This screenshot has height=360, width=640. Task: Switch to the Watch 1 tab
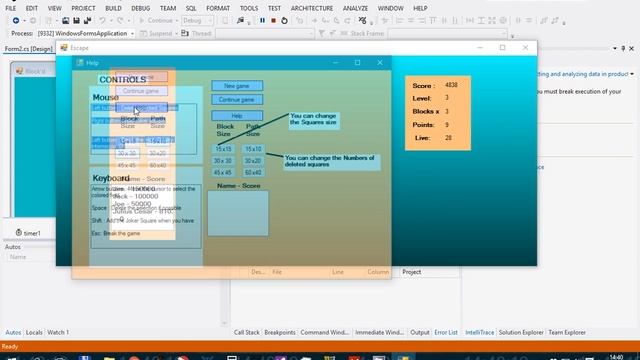pyautogui.click(x=58, y=333)
